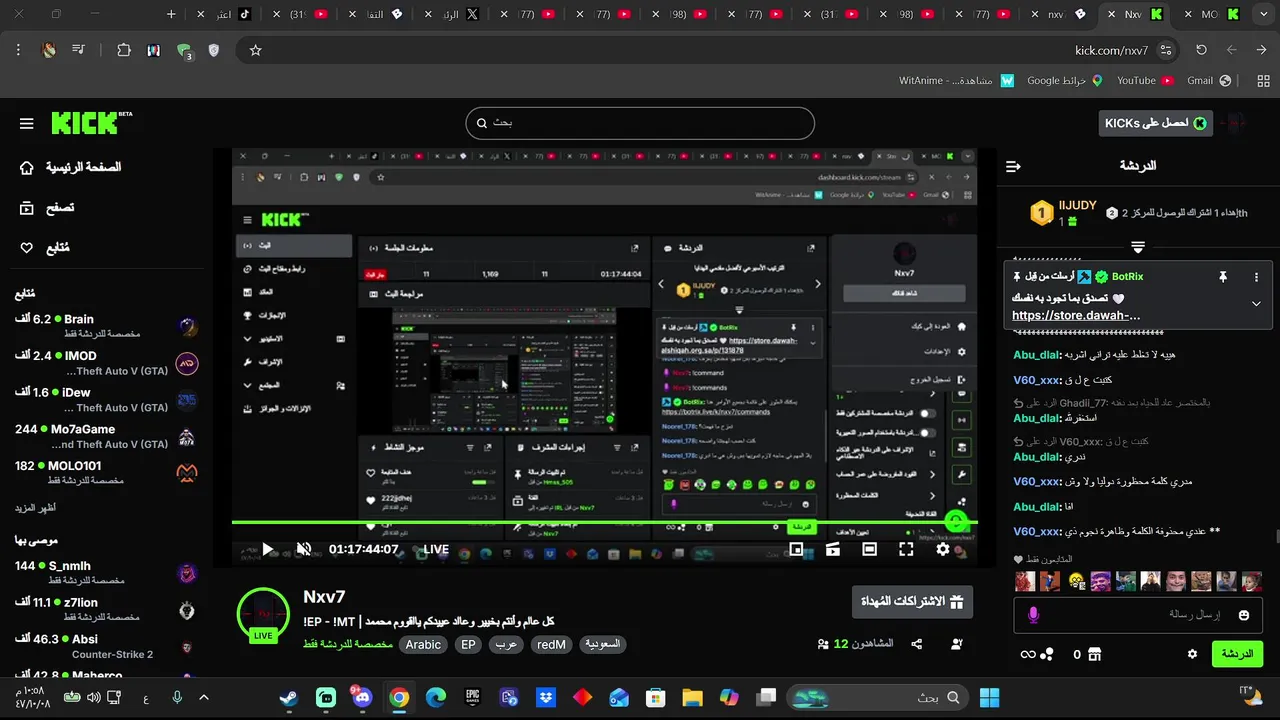Click the Windows Start button
1280x720 pixels.
click(989, 698)
